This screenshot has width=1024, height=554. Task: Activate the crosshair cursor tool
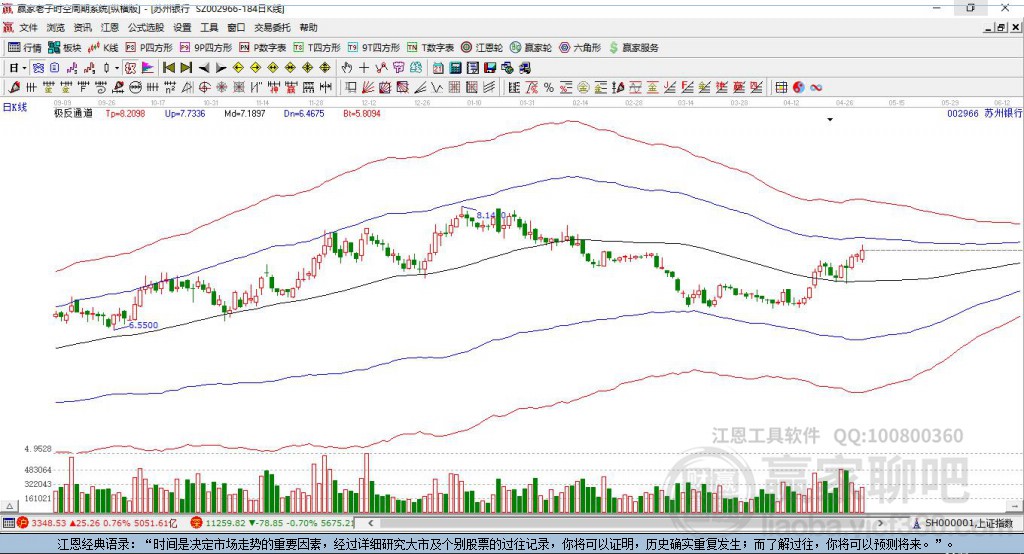364,68
